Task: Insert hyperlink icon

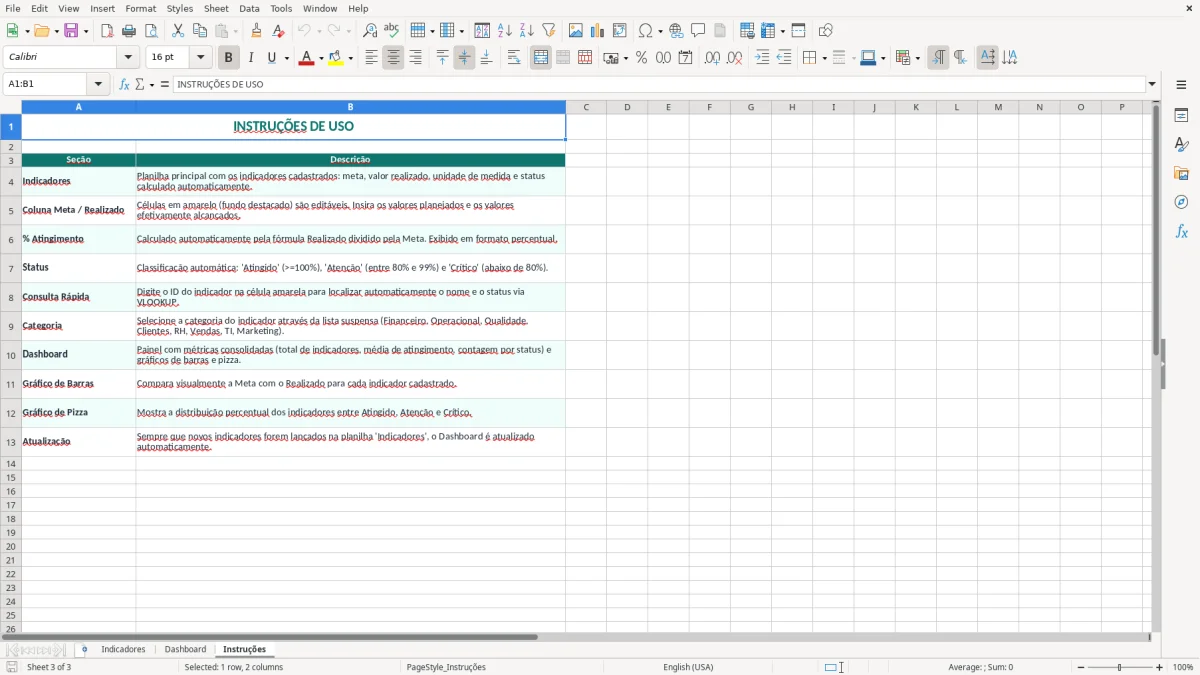Action: coord(676,31)
